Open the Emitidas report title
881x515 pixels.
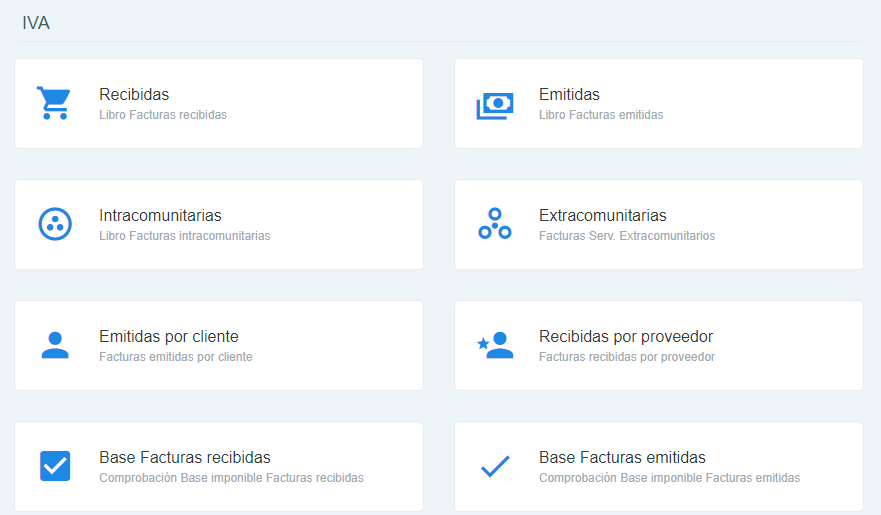tap(569, 95)
